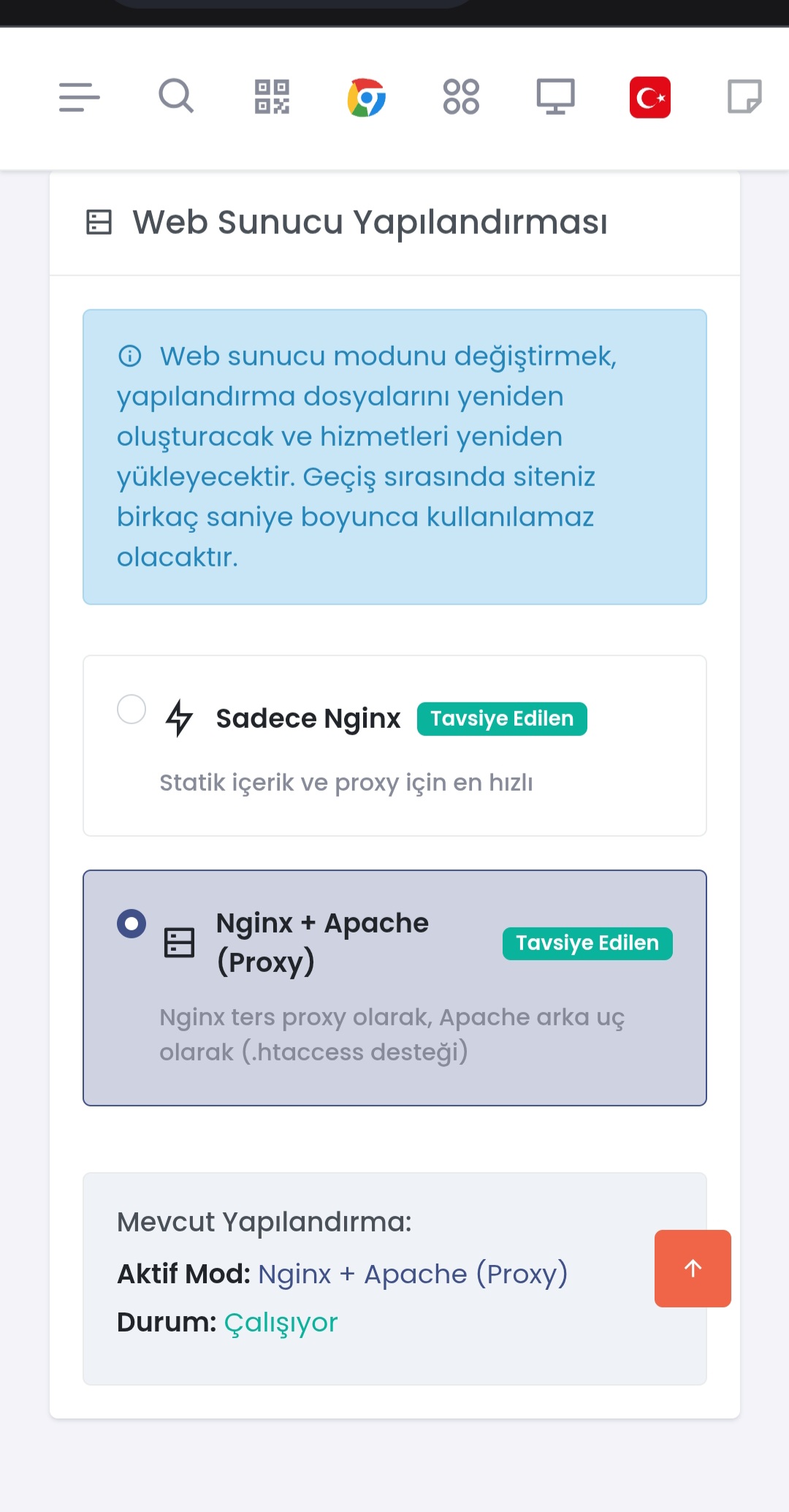Viewport: 789px width, 1512px height.
Task: Click the Chrome browser icon
Action: 367,97
